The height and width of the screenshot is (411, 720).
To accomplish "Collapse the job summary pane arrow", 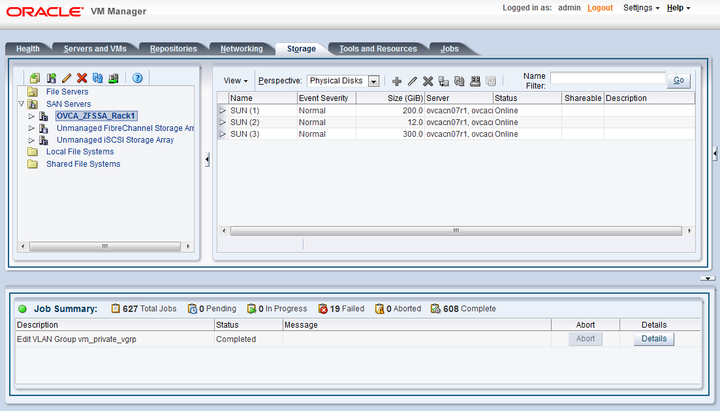I will coord(708,278).
